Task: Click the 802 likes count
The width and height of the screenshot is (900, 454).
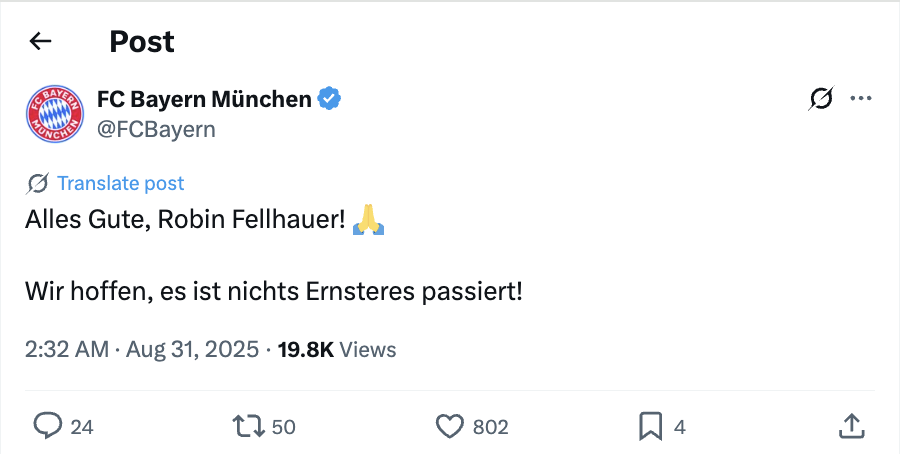Action: click(x=491, y=427)
